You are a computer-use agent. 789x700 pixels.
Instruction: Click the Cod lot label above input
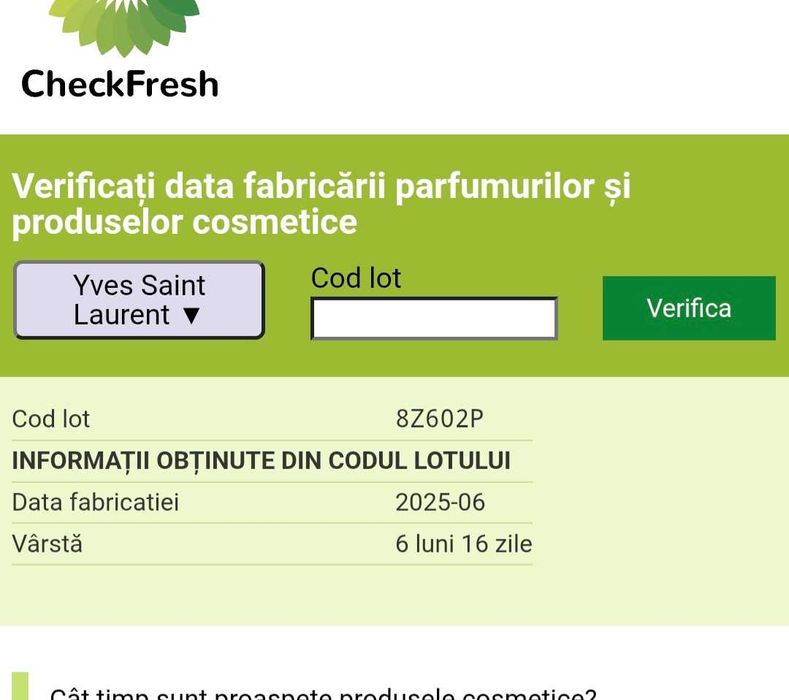tap(356, 278)
